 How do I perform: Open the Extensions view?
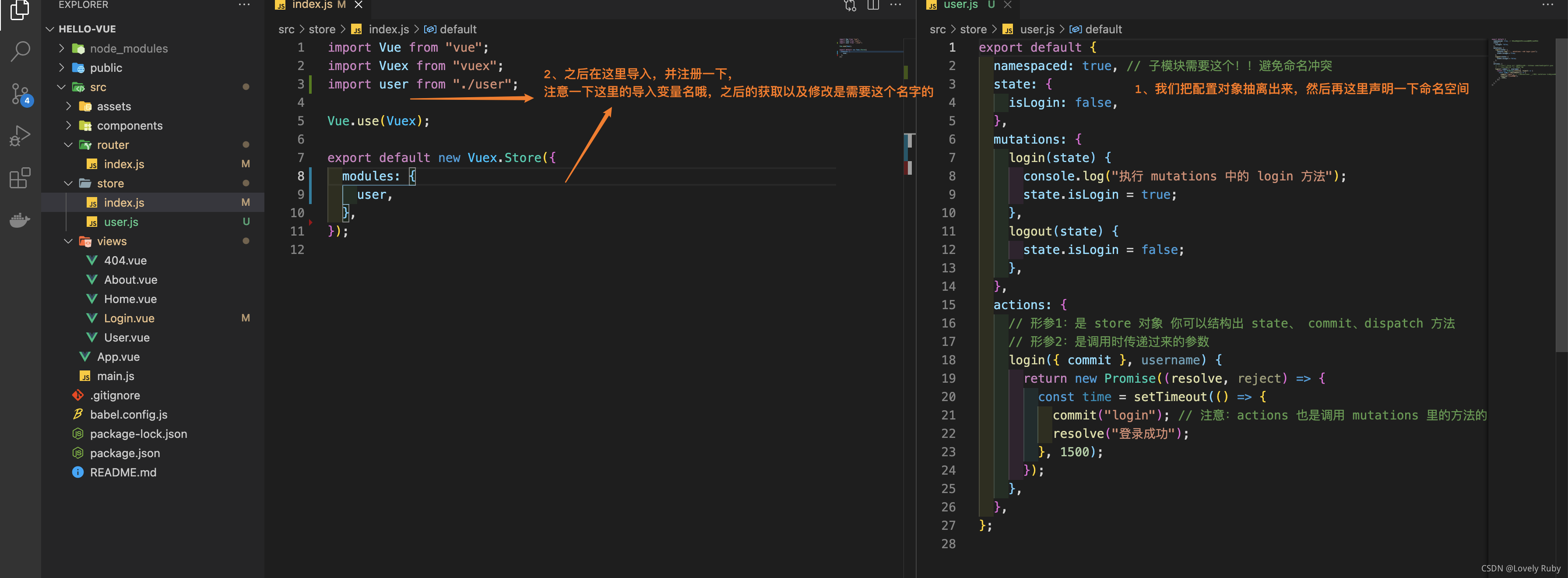[x=20, y=178]
